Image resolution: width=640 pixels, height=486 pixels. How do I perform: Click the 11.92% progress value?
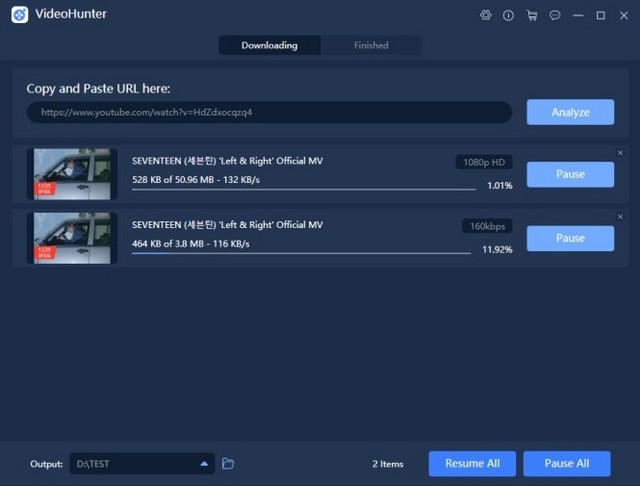point(497,249)
